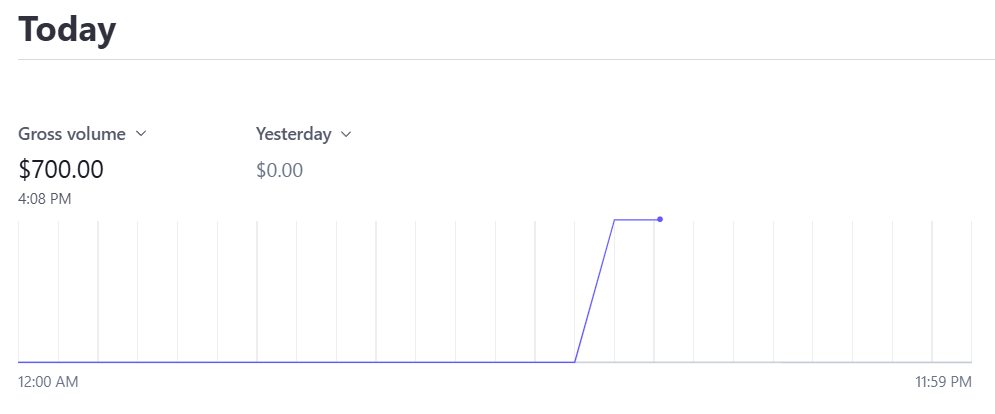The image size is (995, 414).
Task: Select the endpoint dot on the chart line
Action: coord(660,219)
